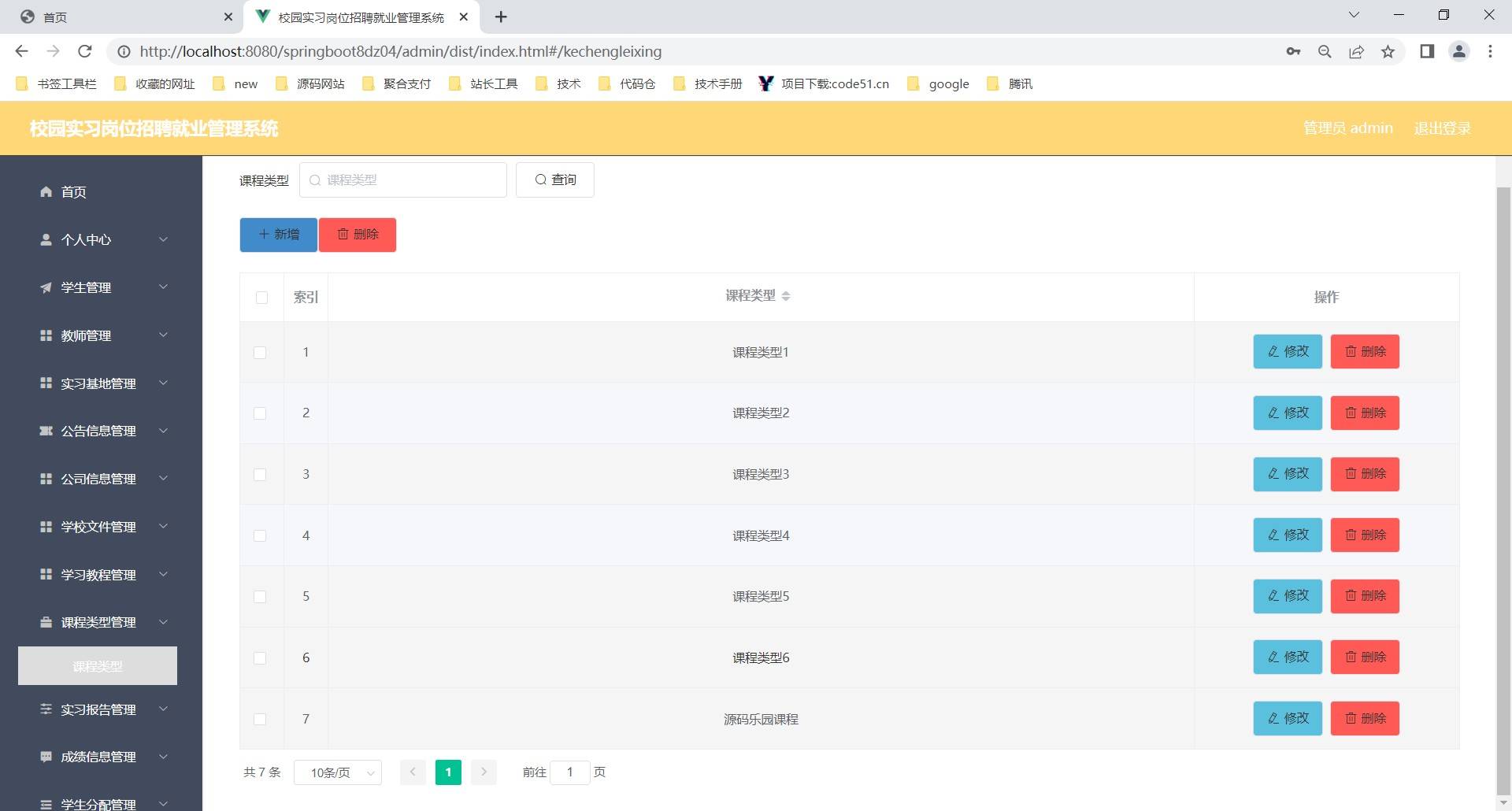Click the 新增 button to add entry

pos(277,234)
